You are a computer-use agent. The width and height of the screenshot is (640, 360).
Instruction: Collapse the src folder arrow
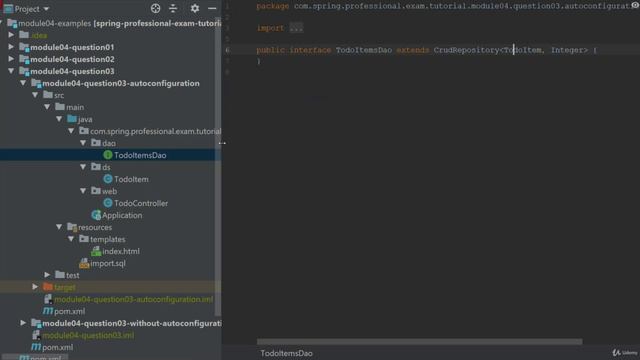(36, 95)
